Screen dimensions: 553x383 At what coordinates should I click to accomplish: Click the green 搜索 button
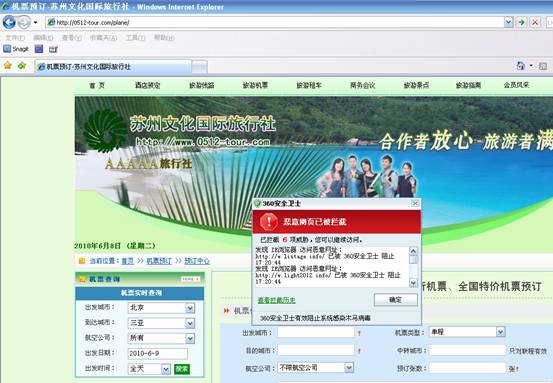coord(182,369)
